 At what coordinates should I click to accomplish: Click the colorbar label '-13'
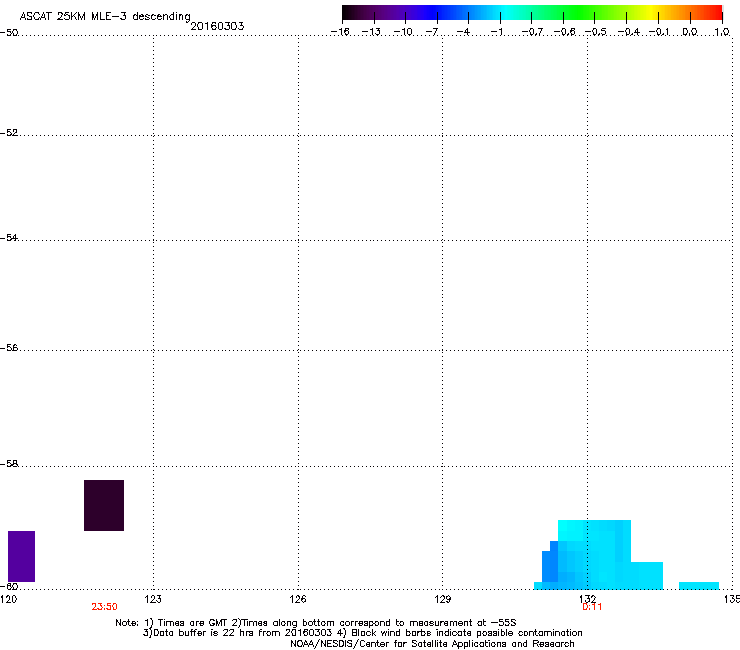[371, 32]
